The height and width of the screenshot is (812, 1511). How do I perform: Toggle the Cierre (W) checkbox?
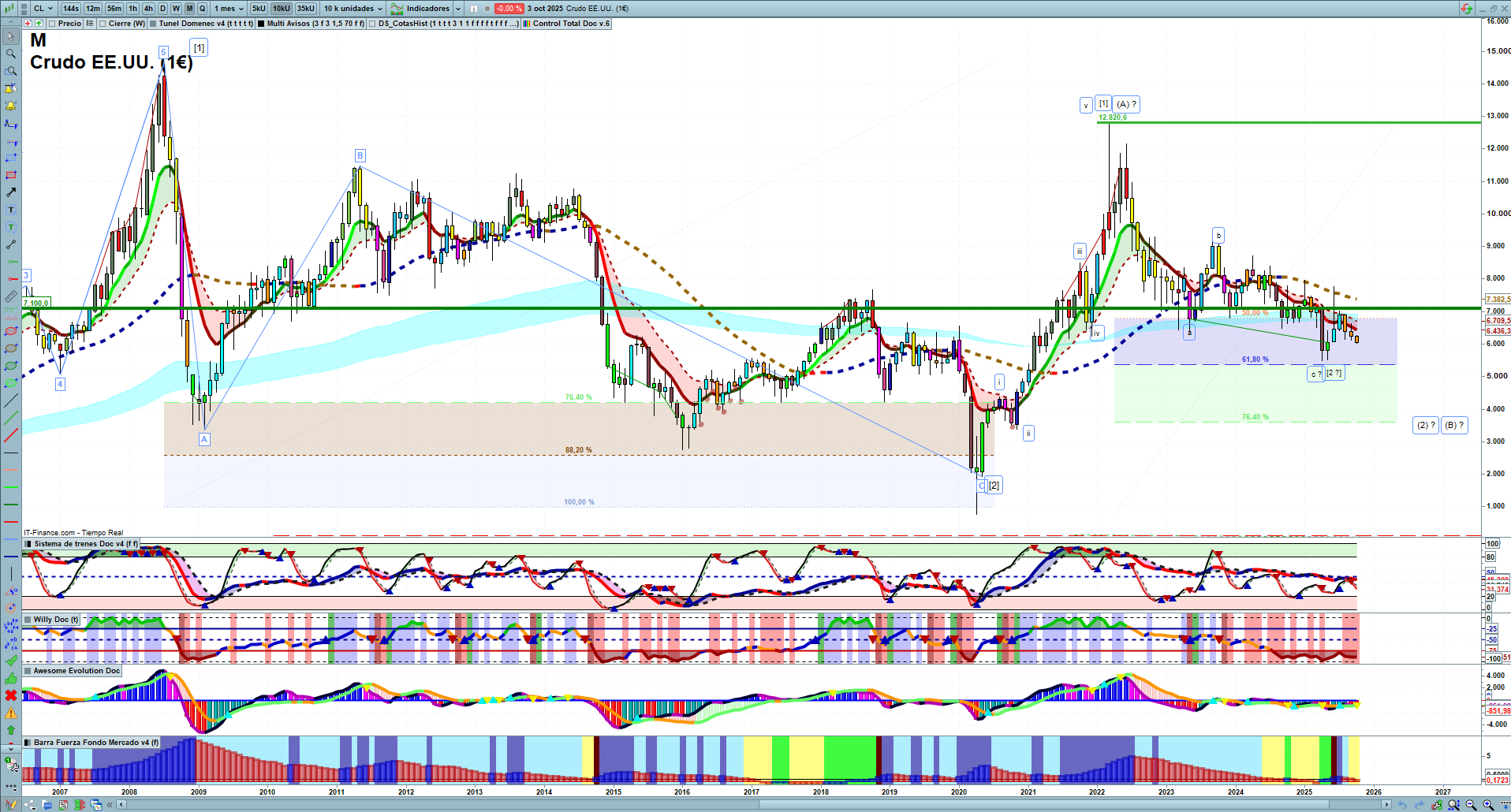point(103,24)
